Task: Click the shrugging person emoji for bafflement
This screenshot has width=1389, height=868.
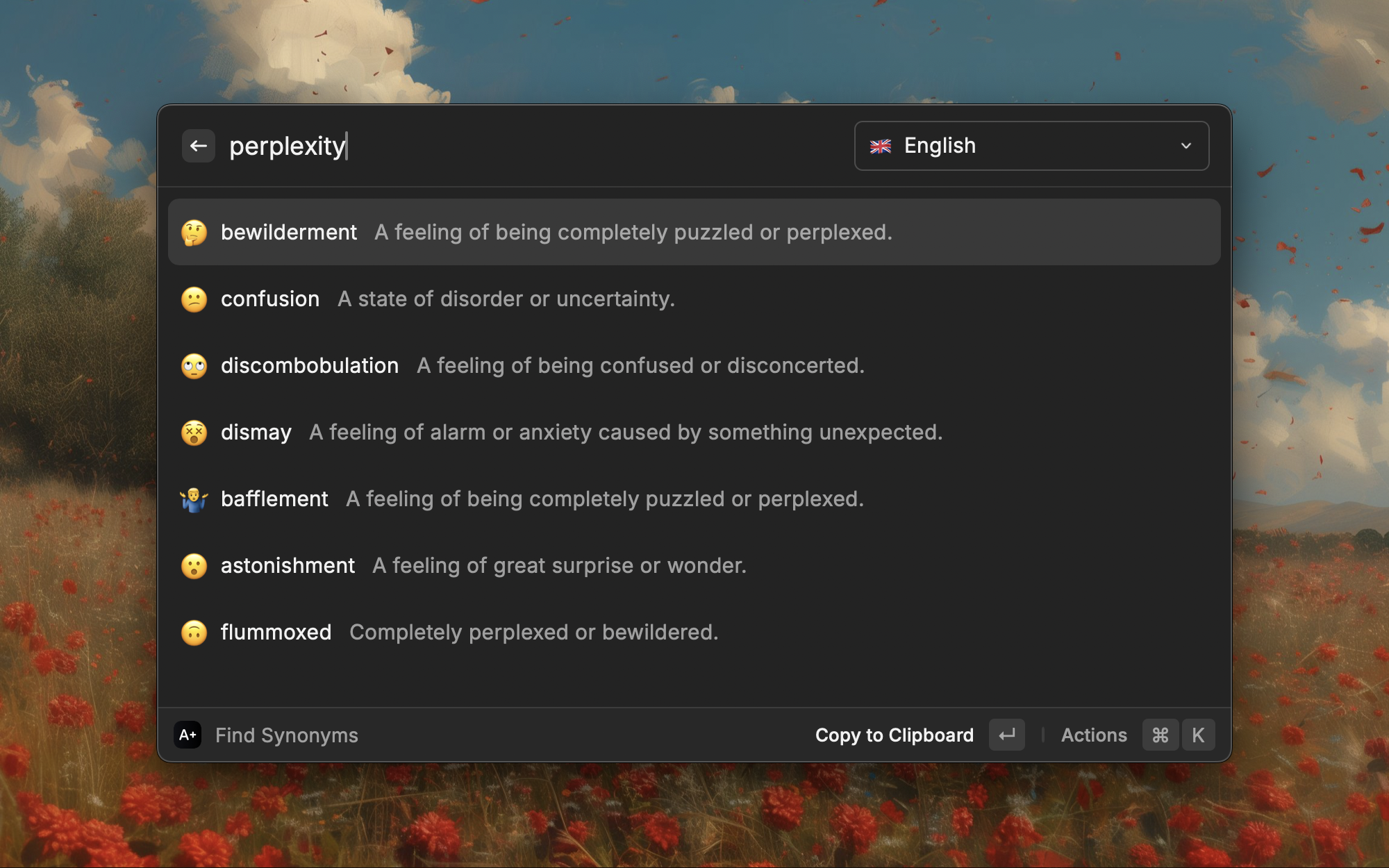Action: click(194, 499)
